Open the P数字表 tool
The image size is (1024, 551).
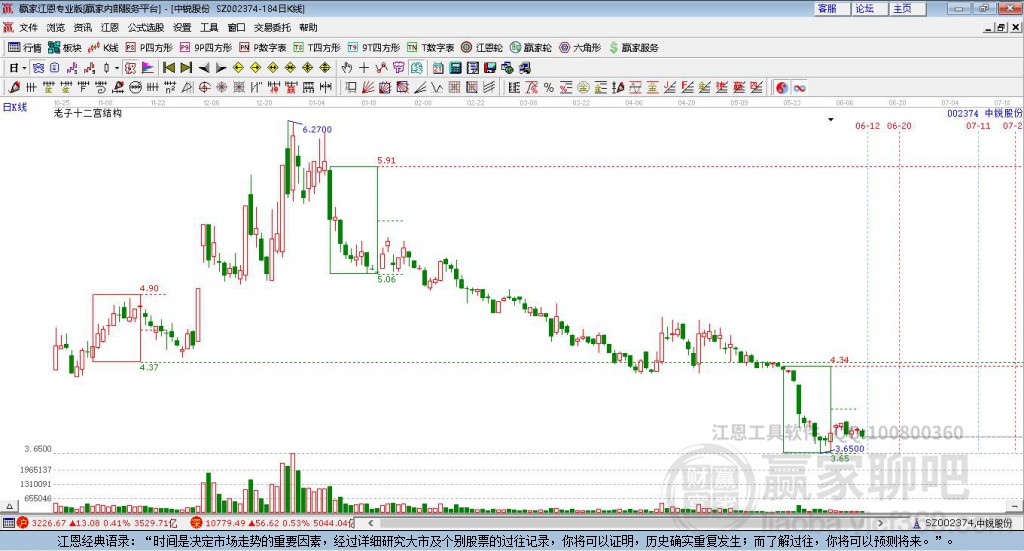pos(263,48)
